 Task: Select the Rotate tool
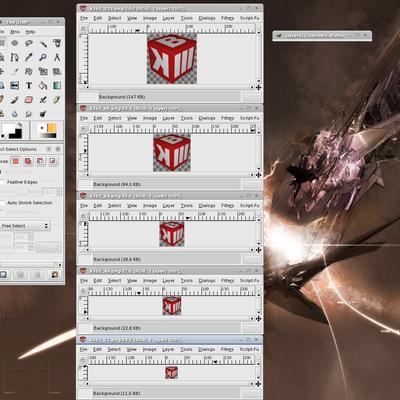pos(29,71)
